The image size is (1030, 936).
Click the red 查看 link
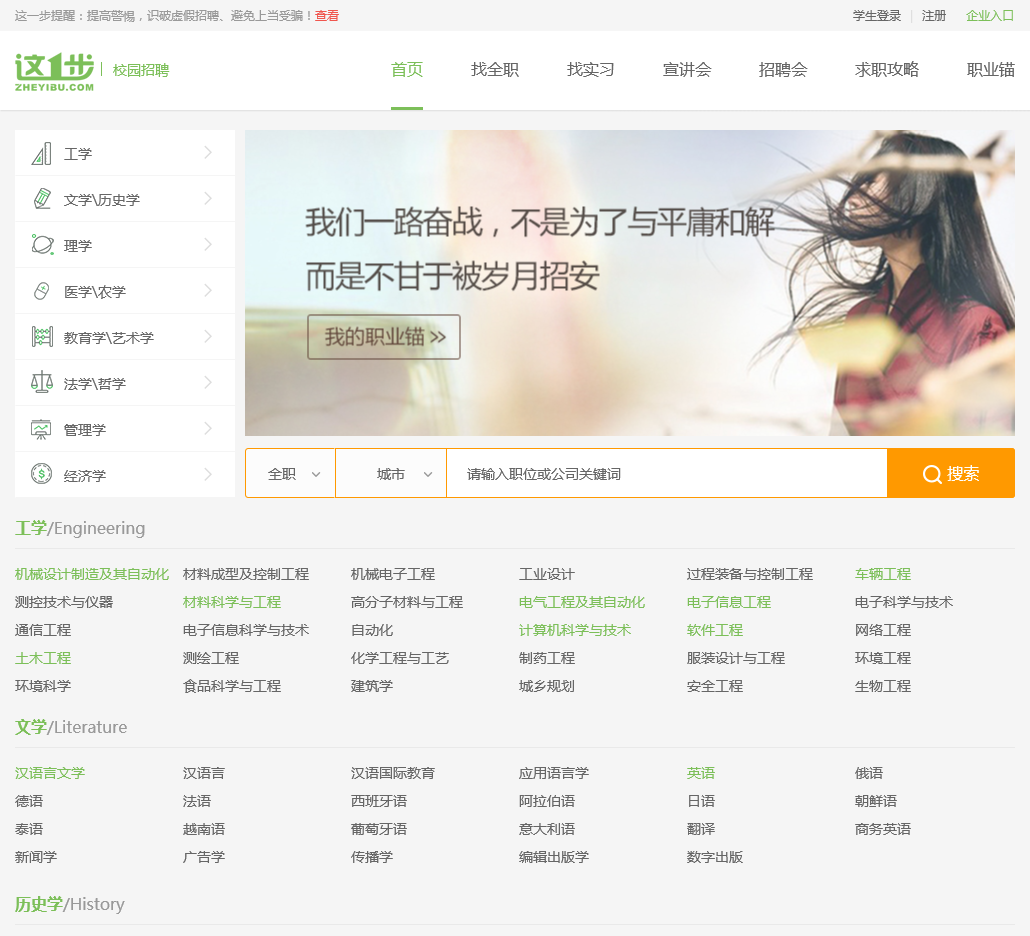326,16
